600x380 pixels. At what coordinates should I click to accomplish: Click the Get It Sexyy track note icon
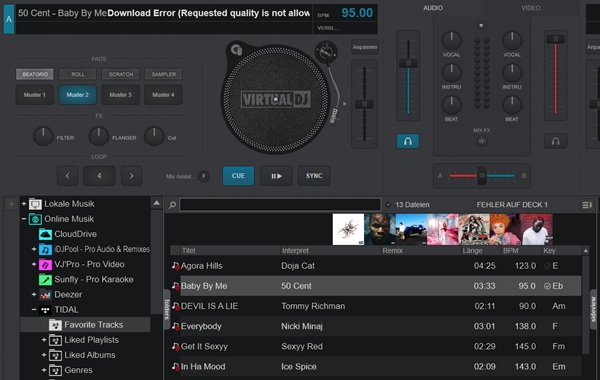176,346
